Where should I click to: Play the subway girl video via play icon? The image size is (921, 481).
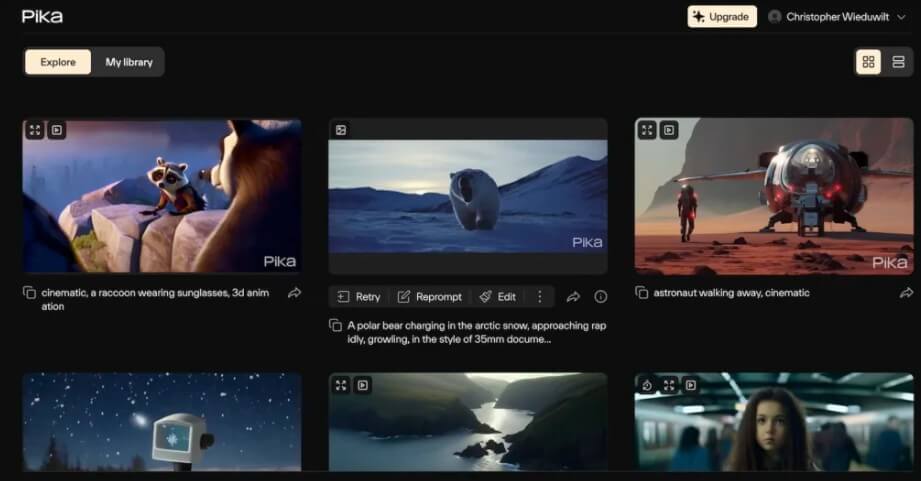pyautogui.click(x=691, y=385)
